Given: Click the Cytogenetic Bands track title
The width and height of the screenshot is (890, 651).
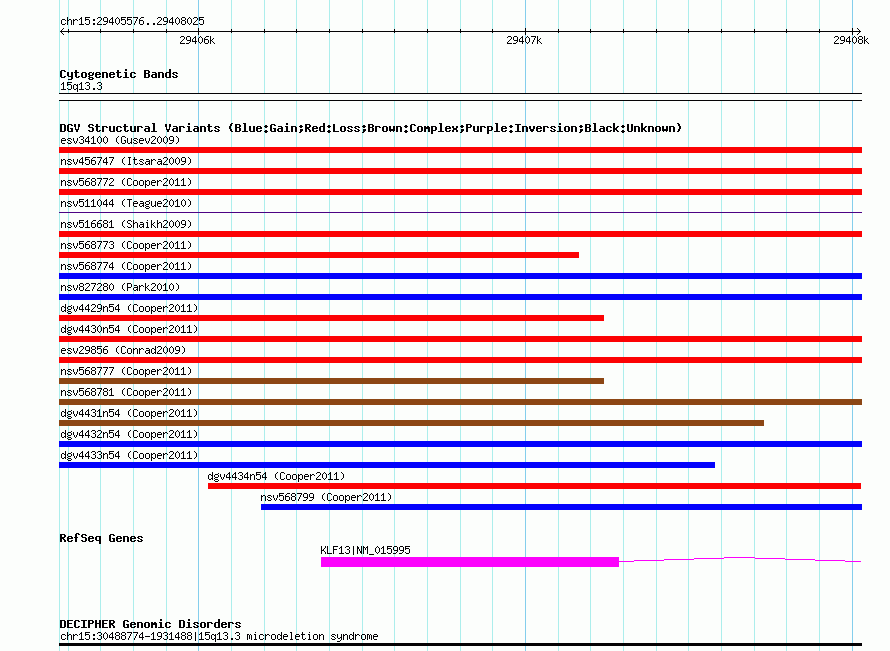Looking at the screenshot, I should (119, 74).
